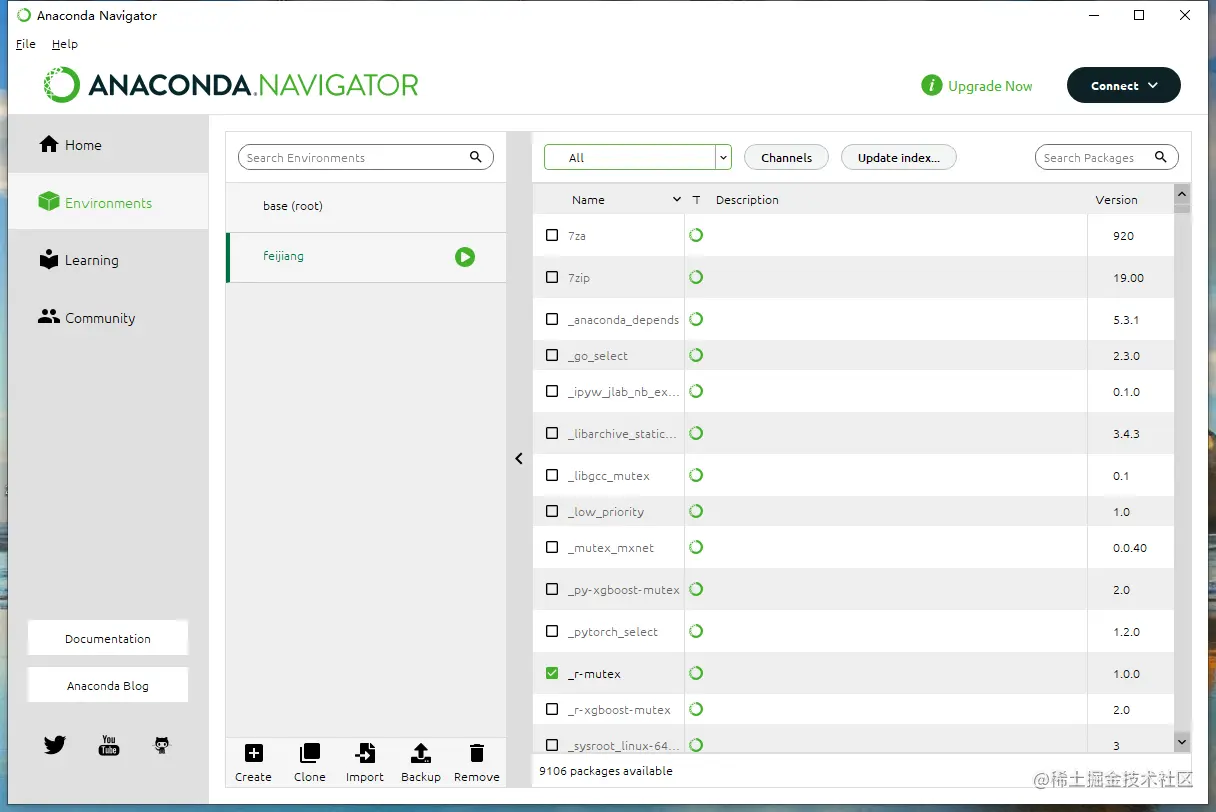1216x812 pixels.
Task: Click the Version column header
Action: (x=1116, y=200)
